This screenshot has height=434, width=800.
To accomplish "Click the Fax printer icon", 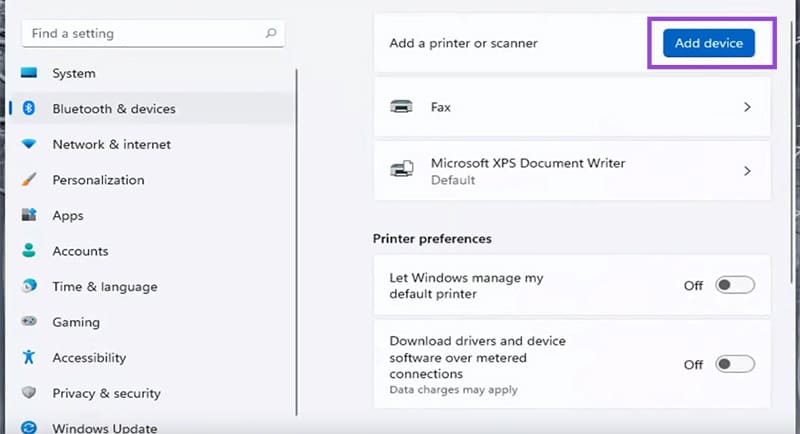I will 402,107.
